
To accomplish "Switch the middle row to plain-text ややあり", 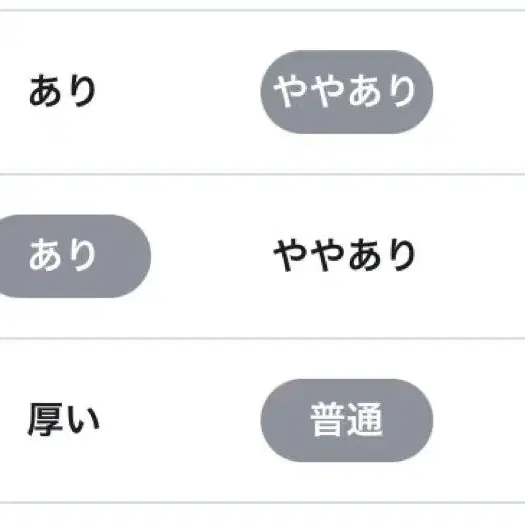I will (345, 255).
